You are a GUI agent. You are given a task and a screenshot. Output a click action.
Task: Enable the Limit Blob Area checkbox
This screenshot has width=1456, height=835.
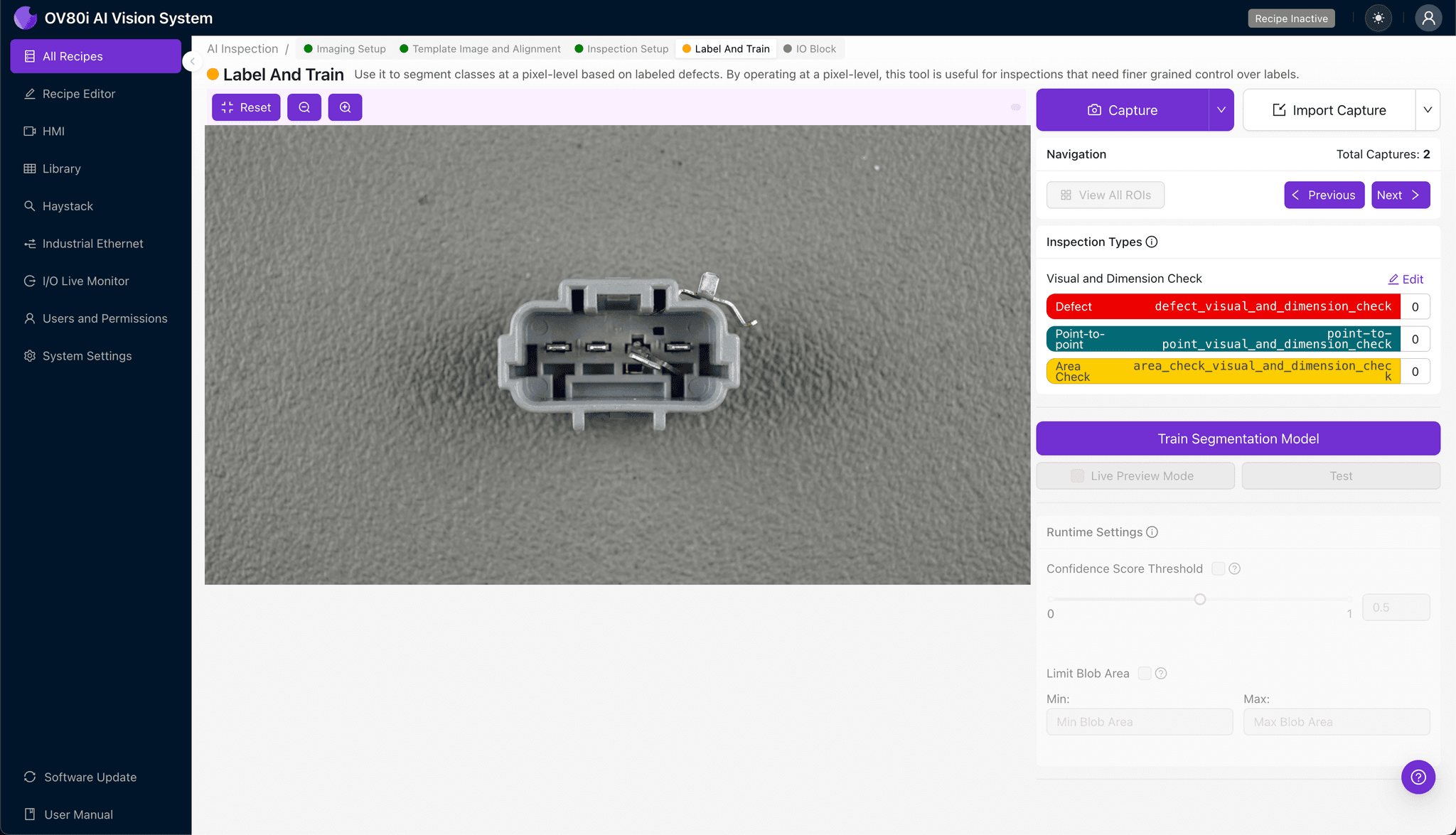tap(1144, 673)
